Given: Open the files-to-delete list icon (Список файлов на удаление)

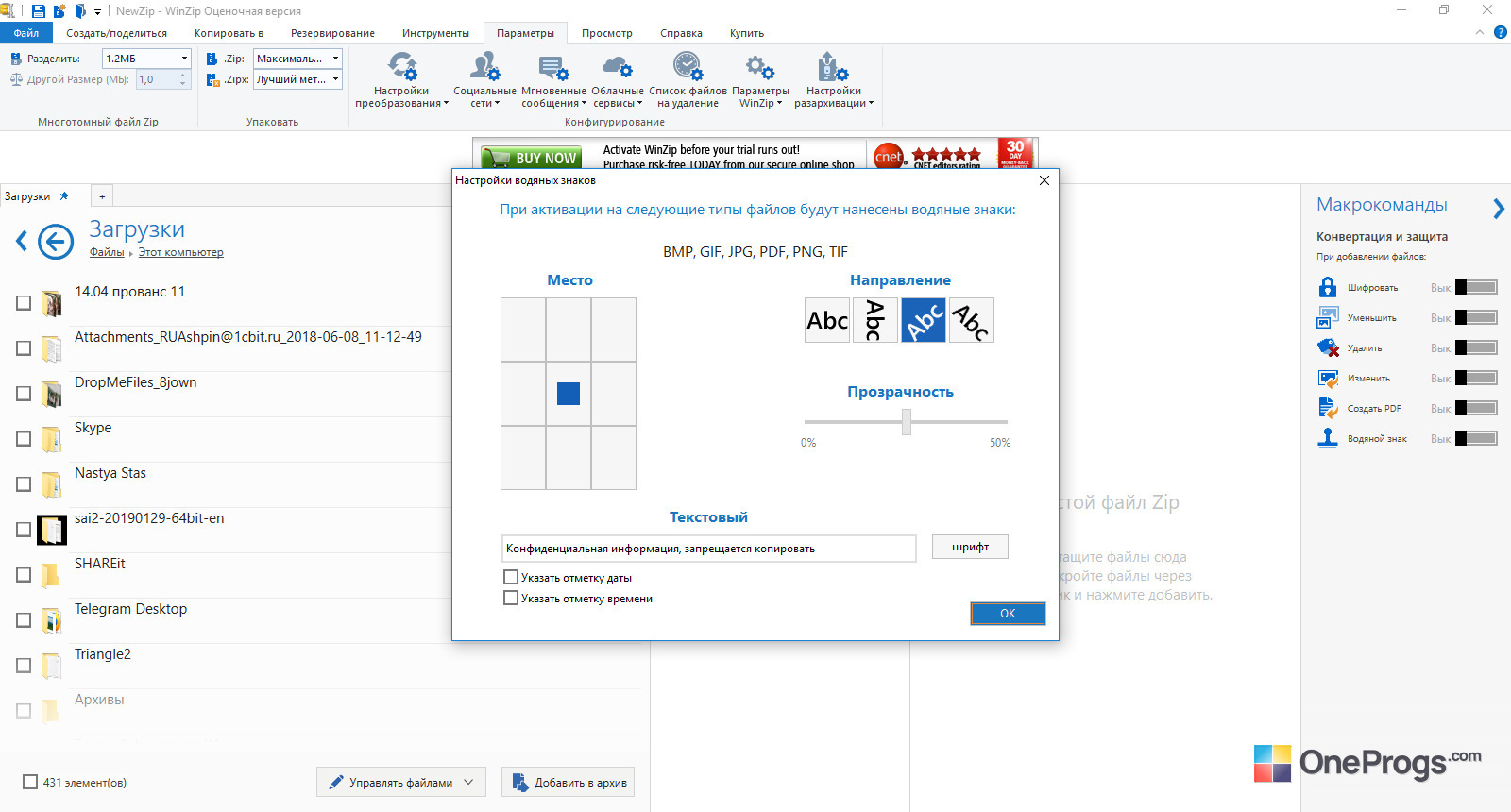Looking at the screenshot, I should pyautogui.click(x=688, y=66).
